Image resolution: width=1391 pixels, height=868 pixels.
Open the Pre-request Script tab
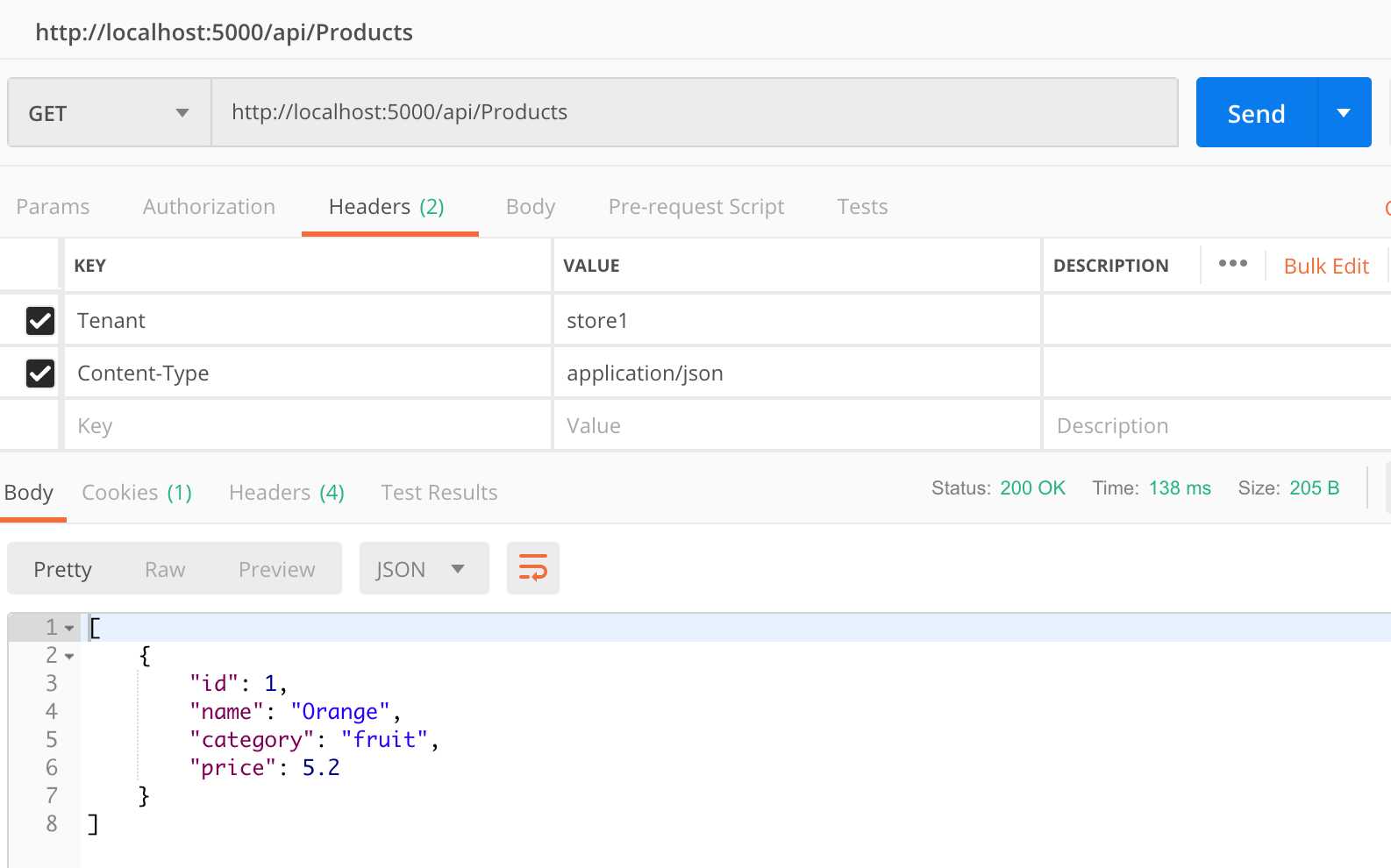click(696, 207)
